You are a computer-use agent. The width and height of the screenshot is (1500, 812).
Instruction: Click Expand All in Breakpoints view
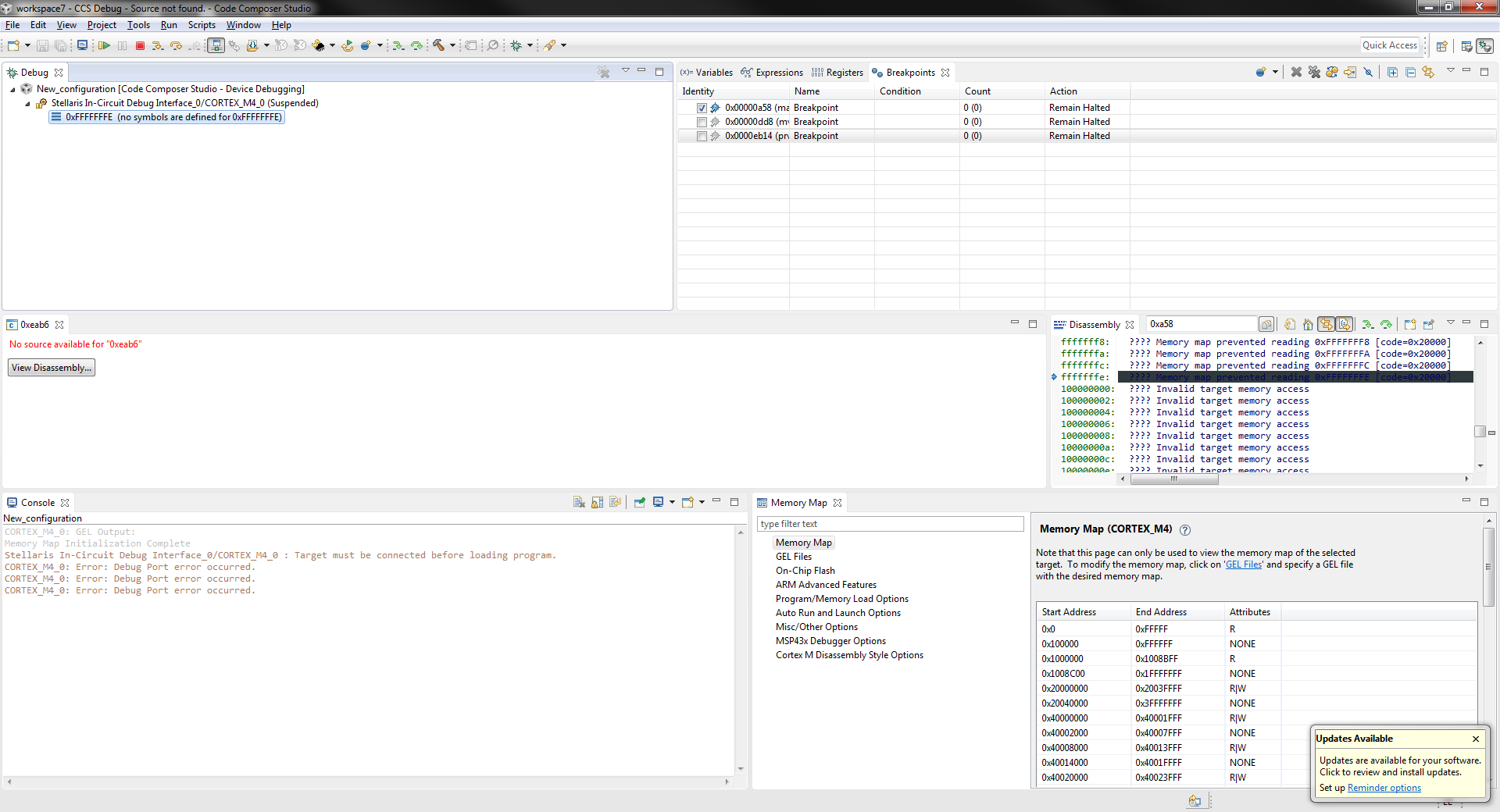click(x=1392, y=72)
